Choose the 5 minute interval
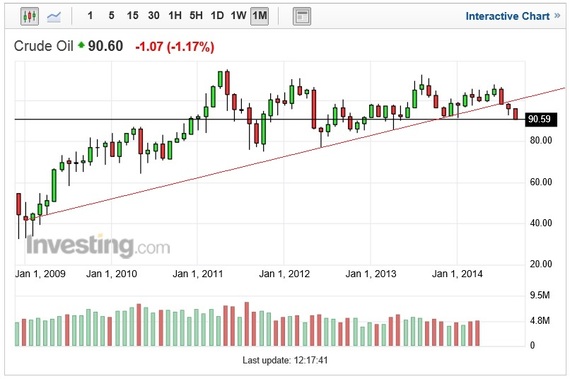570x379 pixels. pos(111,16)
